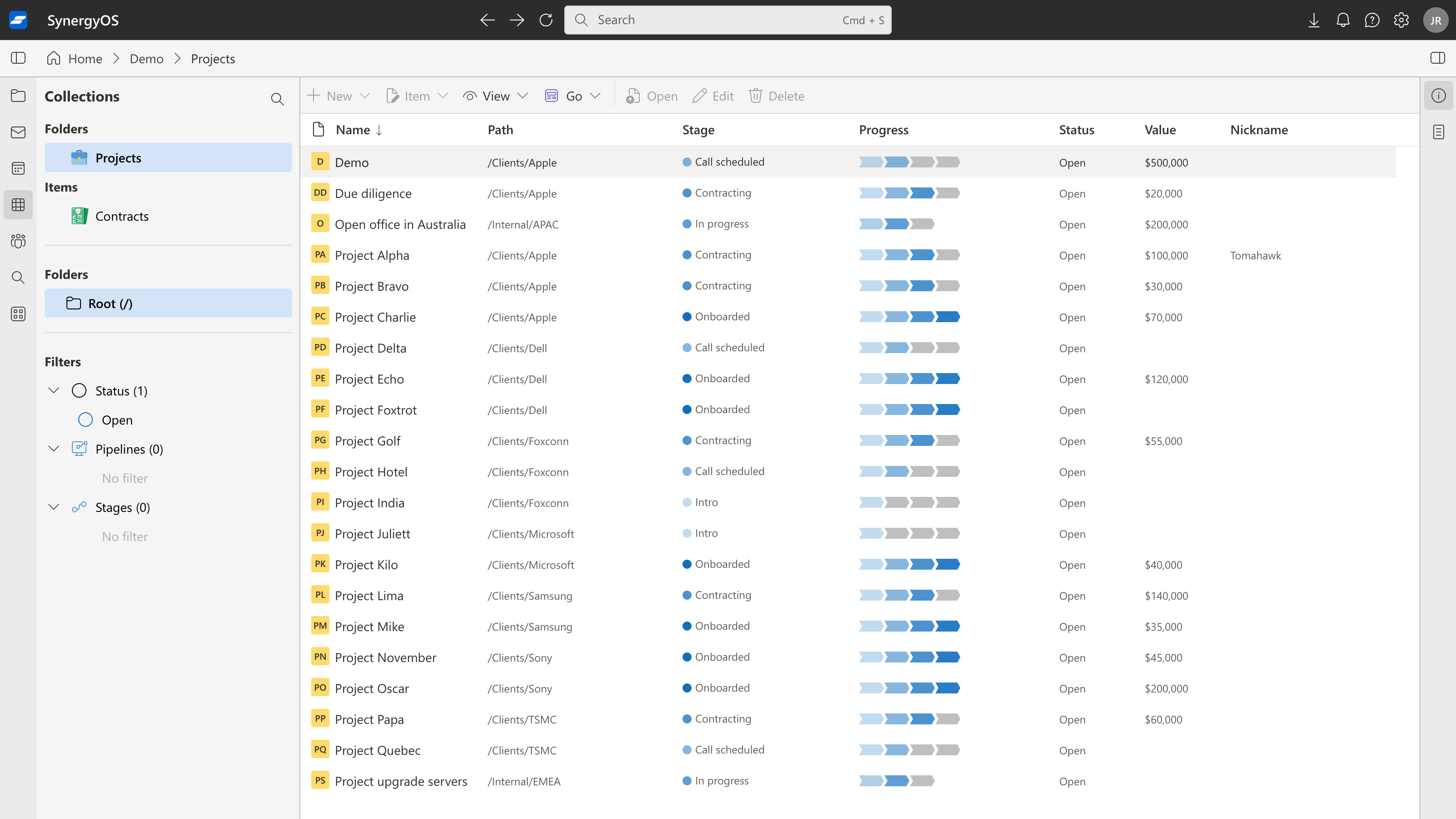Select the Root (/) folder
This screenshot has width=1456, height=819.
click(168, 303)
